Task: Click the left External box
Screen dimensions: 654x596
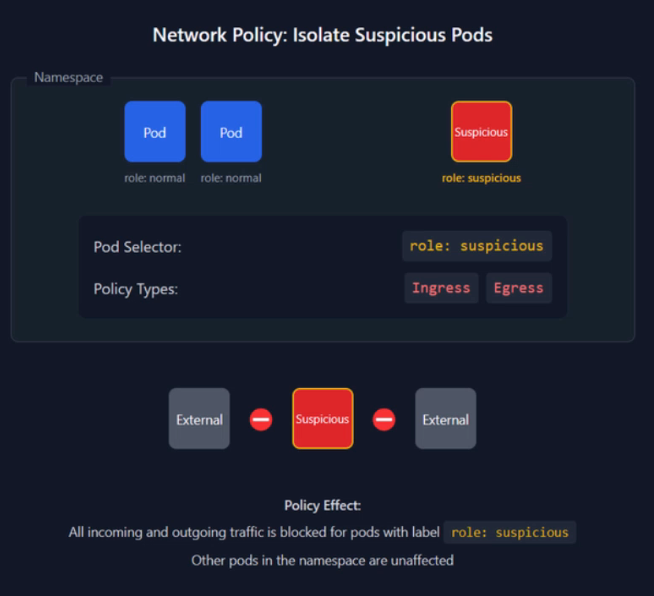Action: [199, 419]
